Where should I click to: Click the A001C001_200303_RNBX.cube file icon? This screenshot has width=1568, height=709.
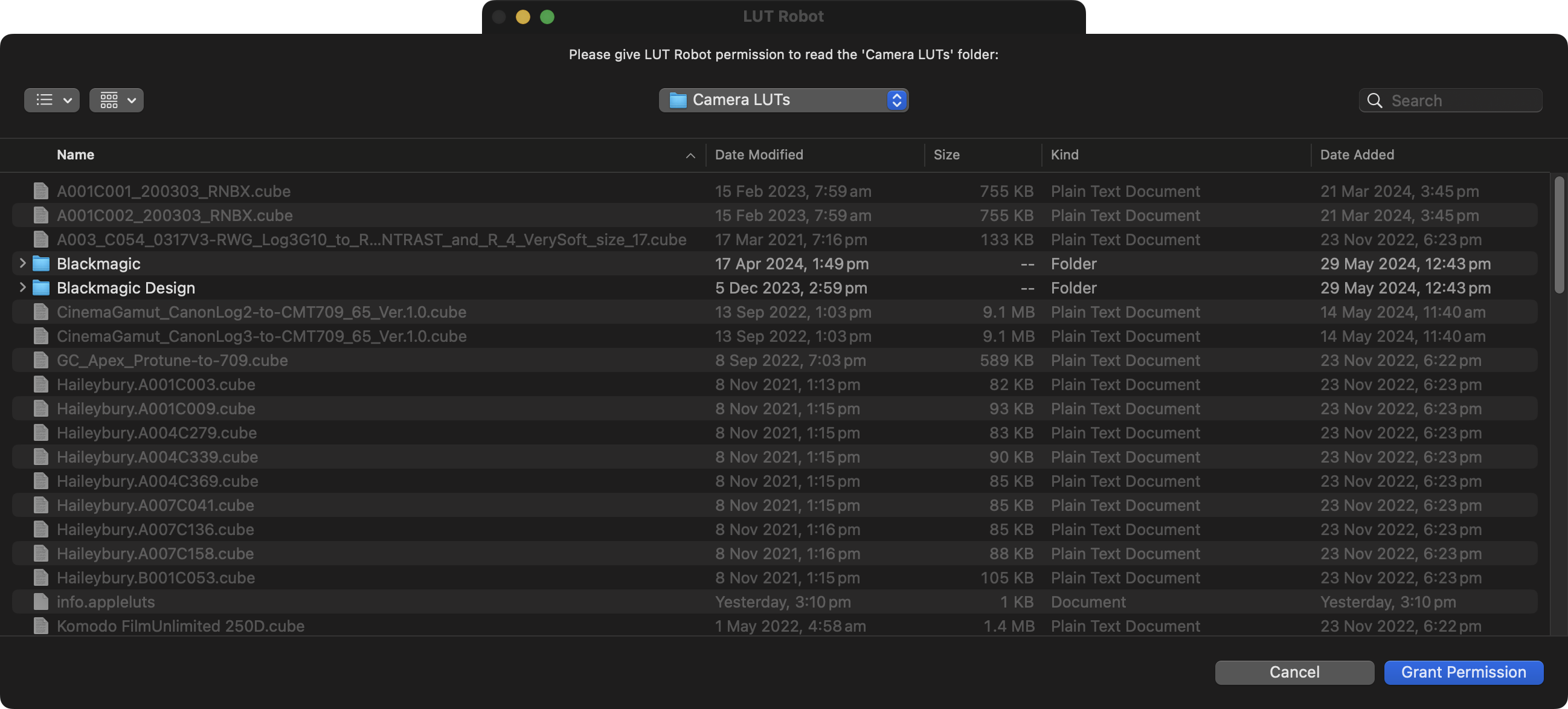click(x=41, y=191)
